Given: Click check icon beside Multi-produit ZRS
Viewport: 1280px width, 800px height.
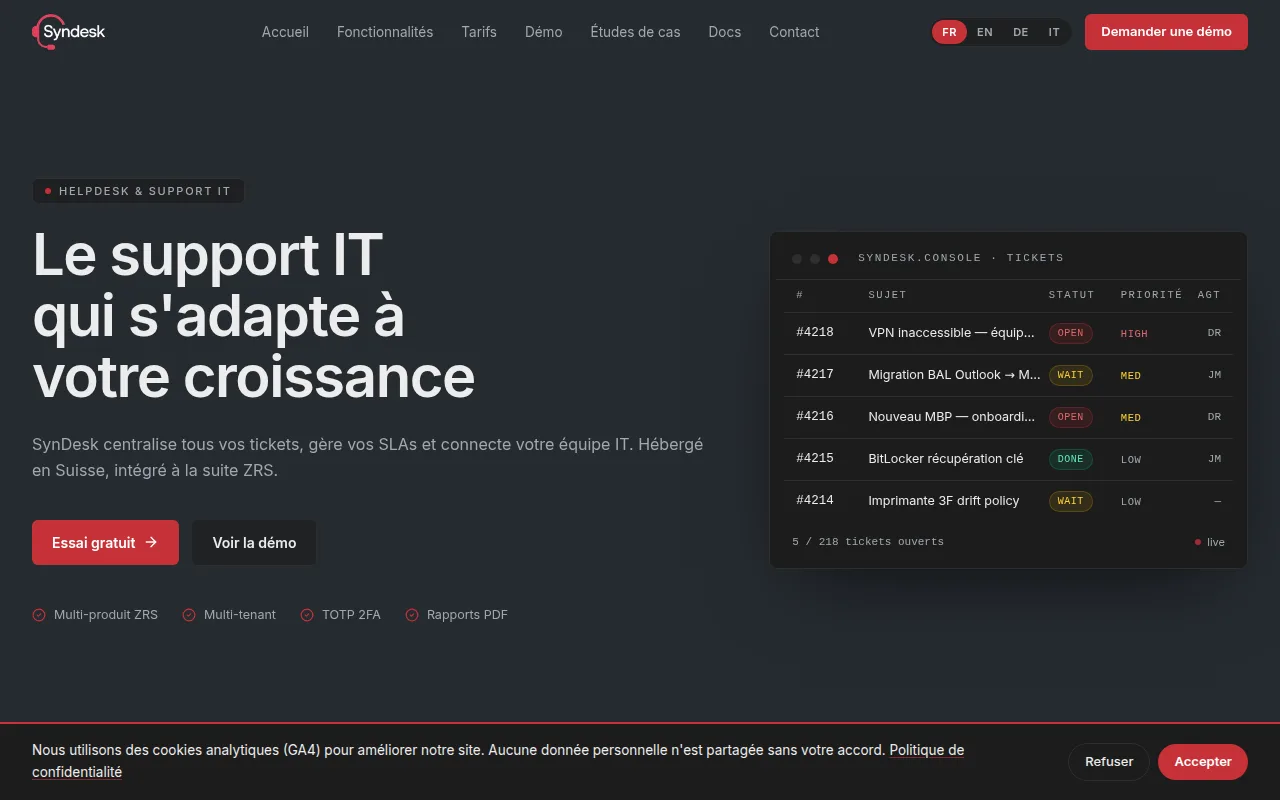Looking at the screenshot, I should click(39, 615).
